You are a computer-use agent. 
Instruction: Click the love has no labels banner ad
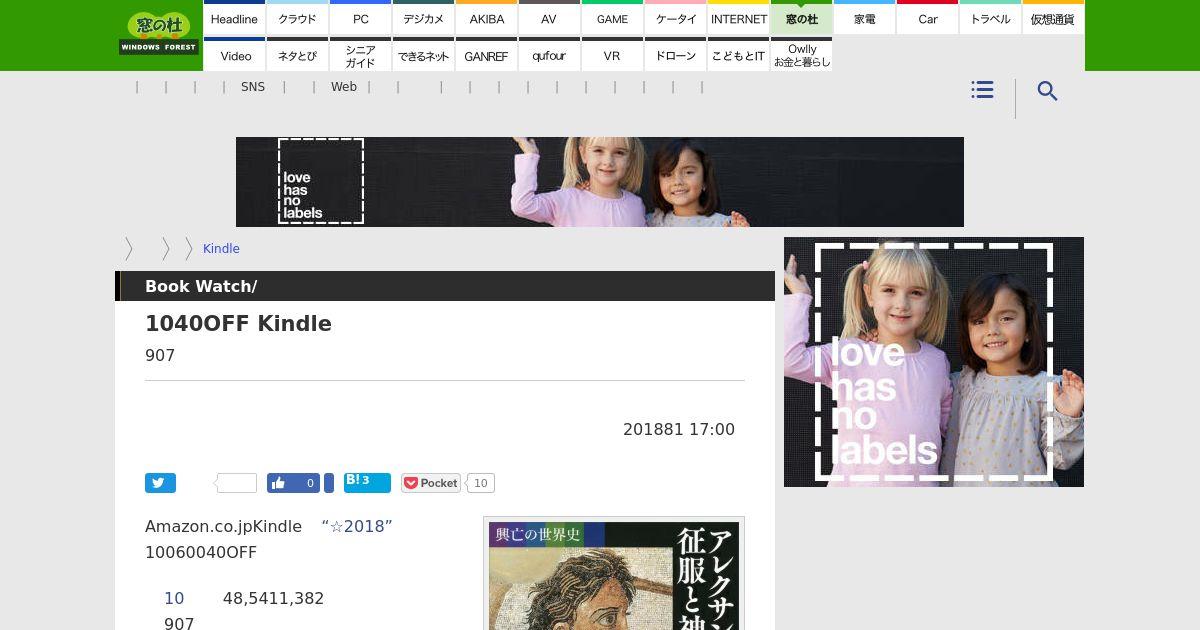click(x=600, y=182)
